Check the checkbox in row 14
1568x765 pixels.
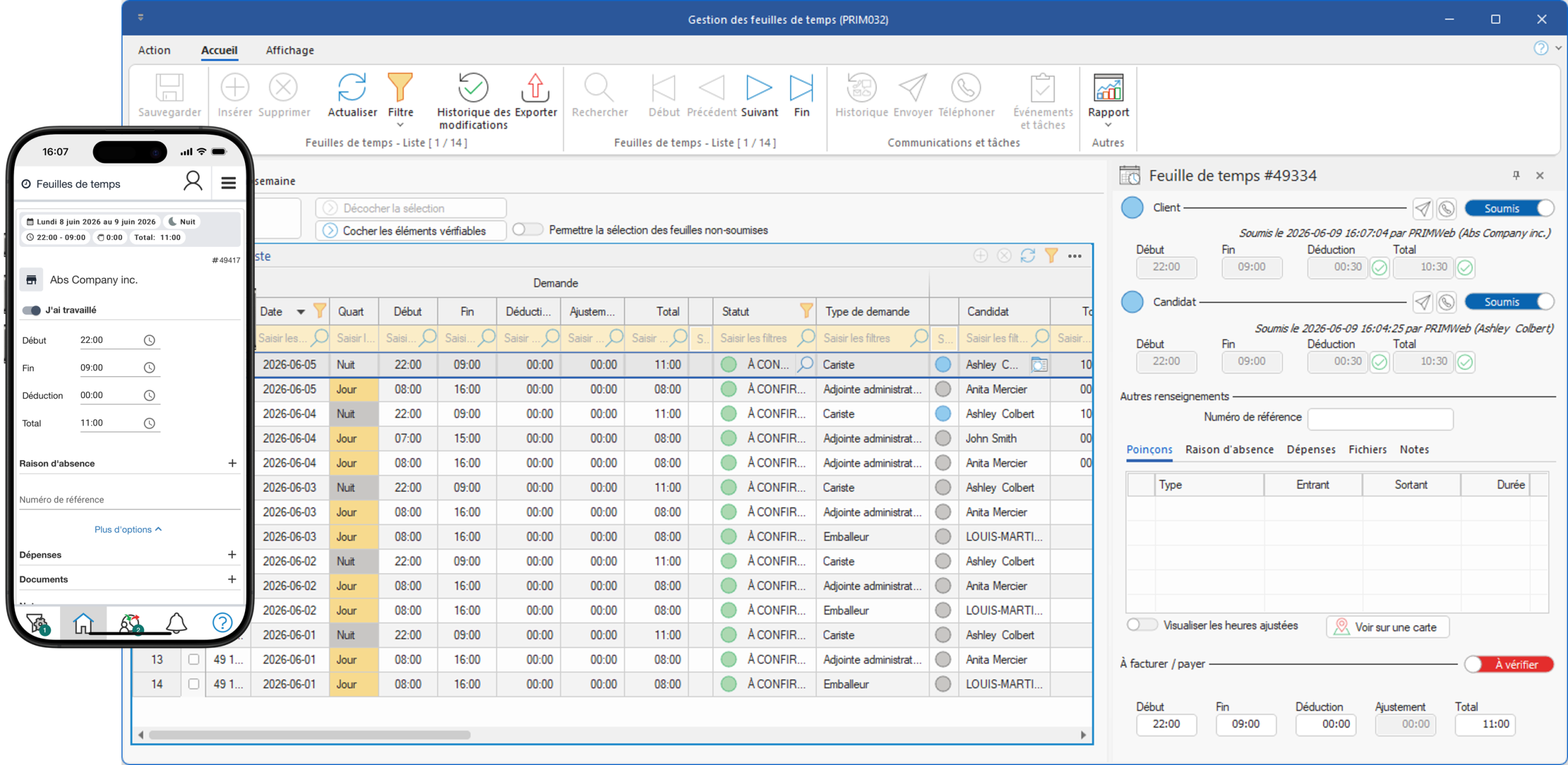194,684
